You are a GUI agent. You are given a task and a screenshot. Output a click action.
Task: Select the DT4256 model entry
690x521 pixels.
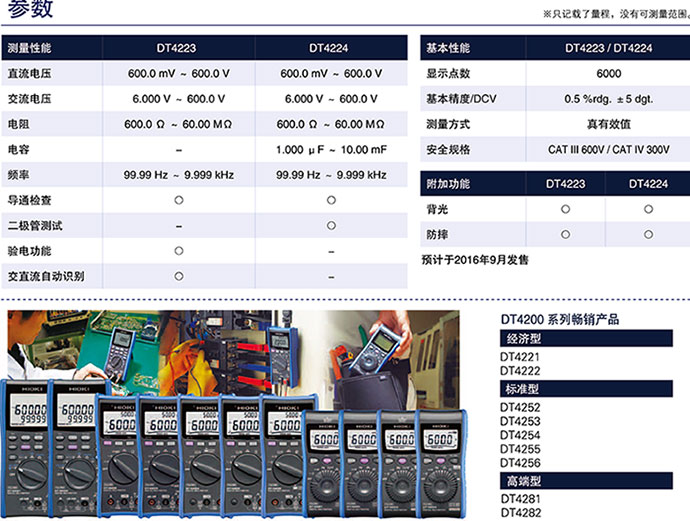(x=520, y=463)
